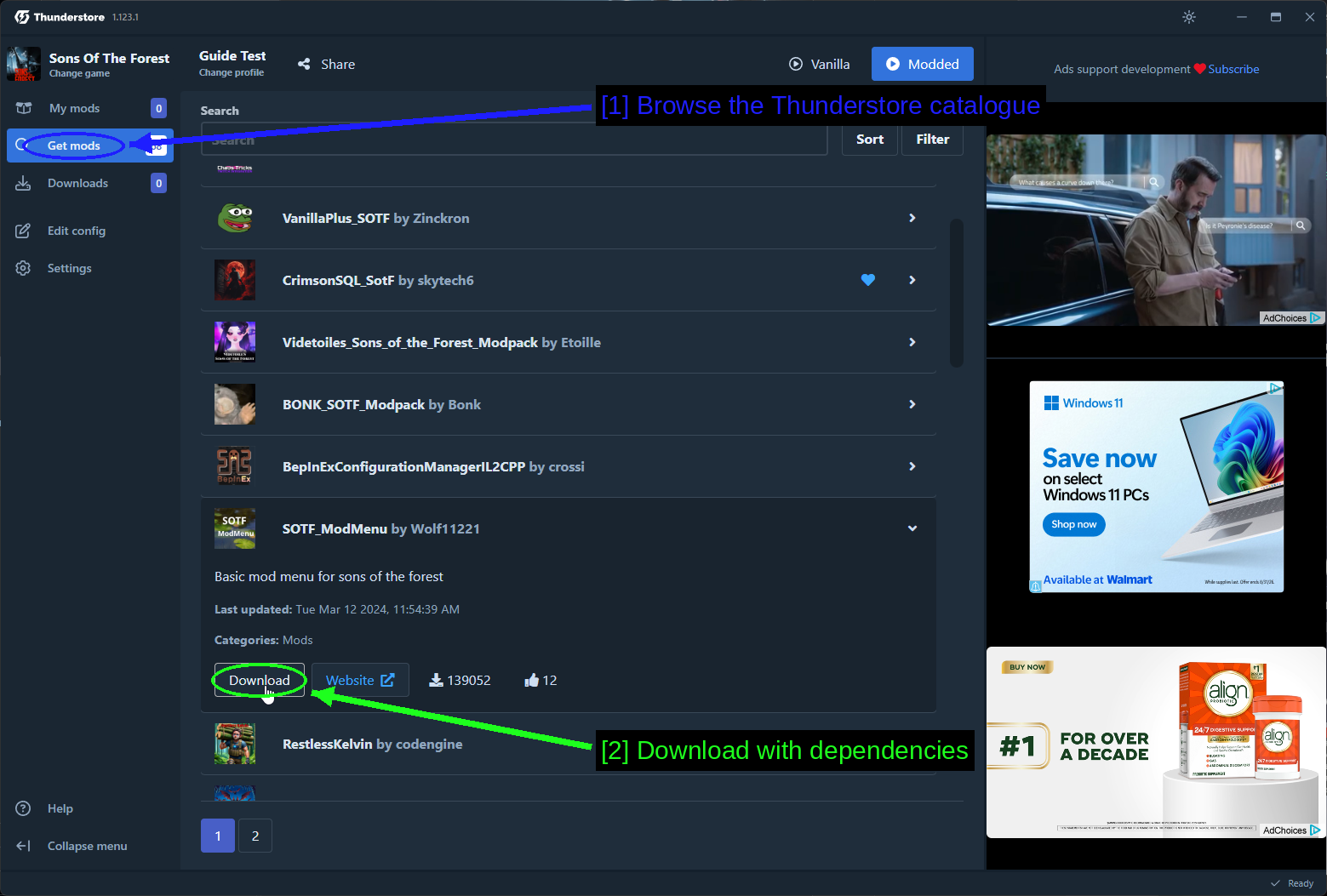Click the VanillaPlus_SOTF frog thumbnail
1327x896 pixels.
pyautogui.click(x=235, y=218)
